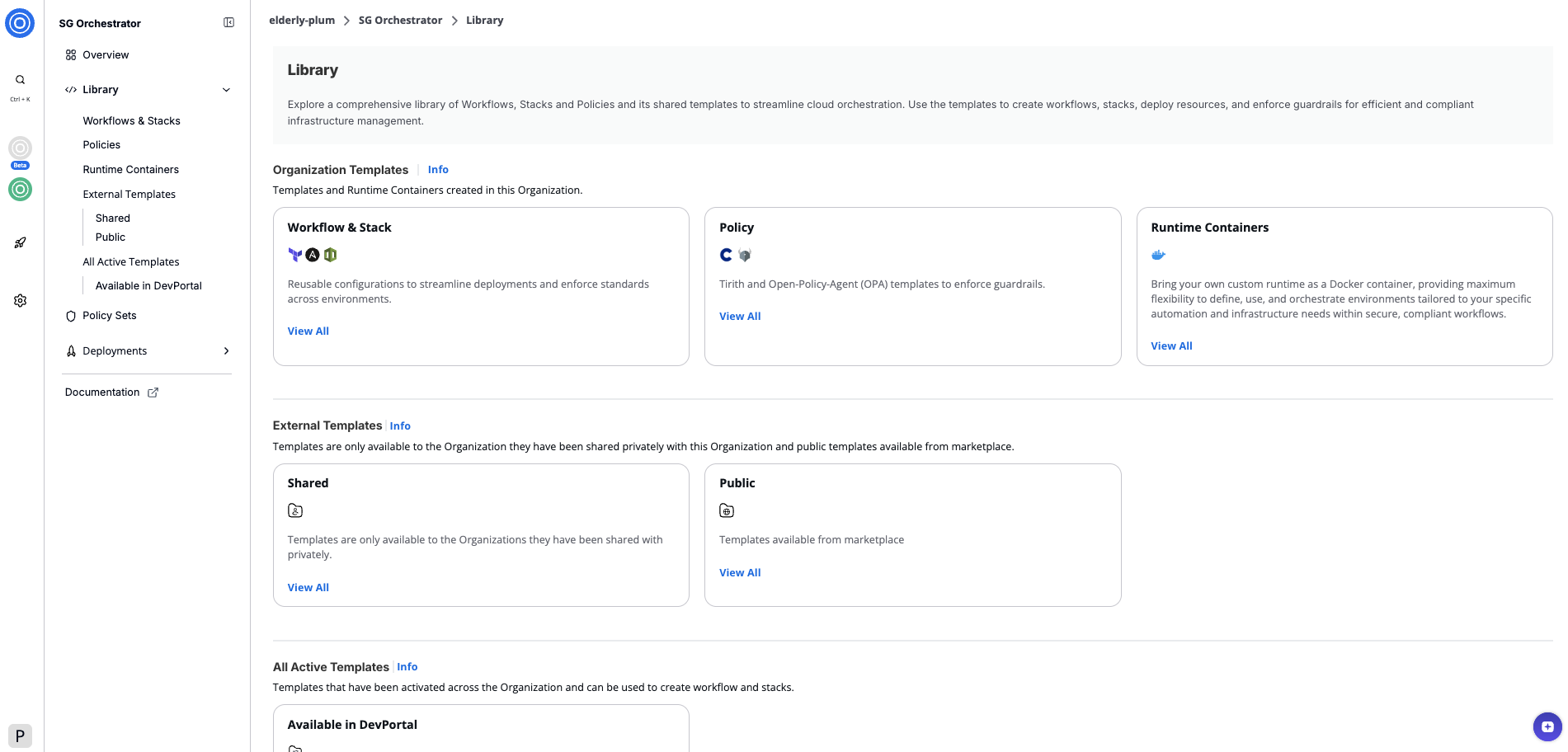This screenshot has width=1568, height=752.
Task: Select Available in DevPortal in sidebar
Action: tap(148, 286)
